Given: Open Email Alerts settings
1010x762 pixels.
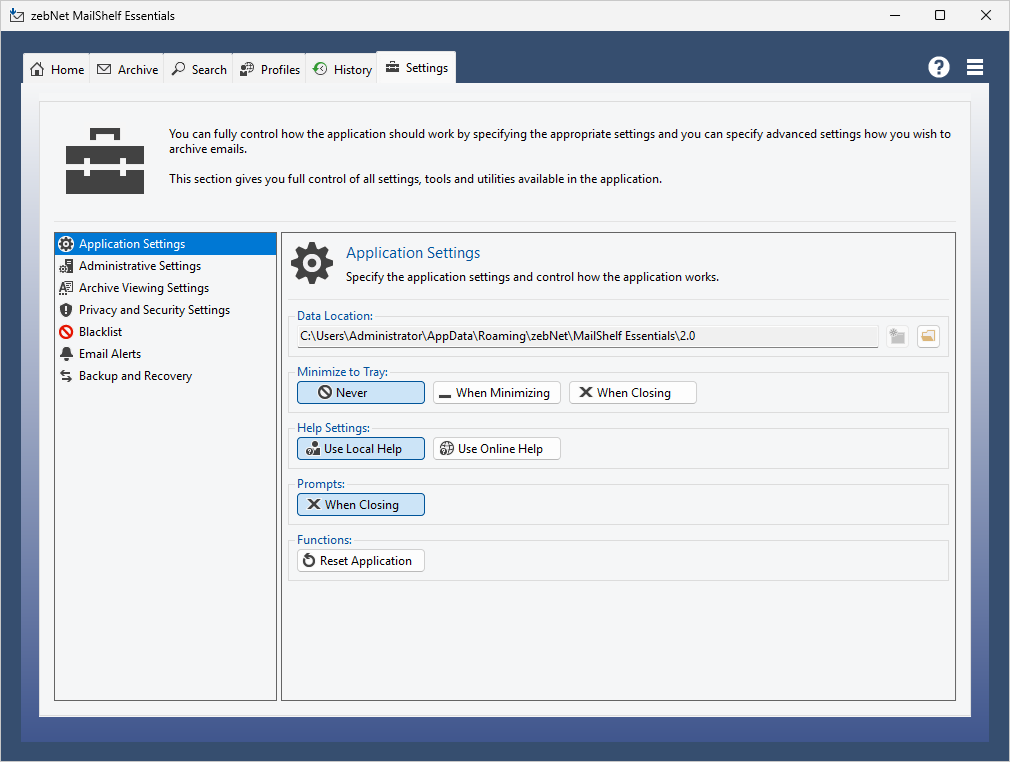Looking at the screenshot, I should [x=109, y=354].
